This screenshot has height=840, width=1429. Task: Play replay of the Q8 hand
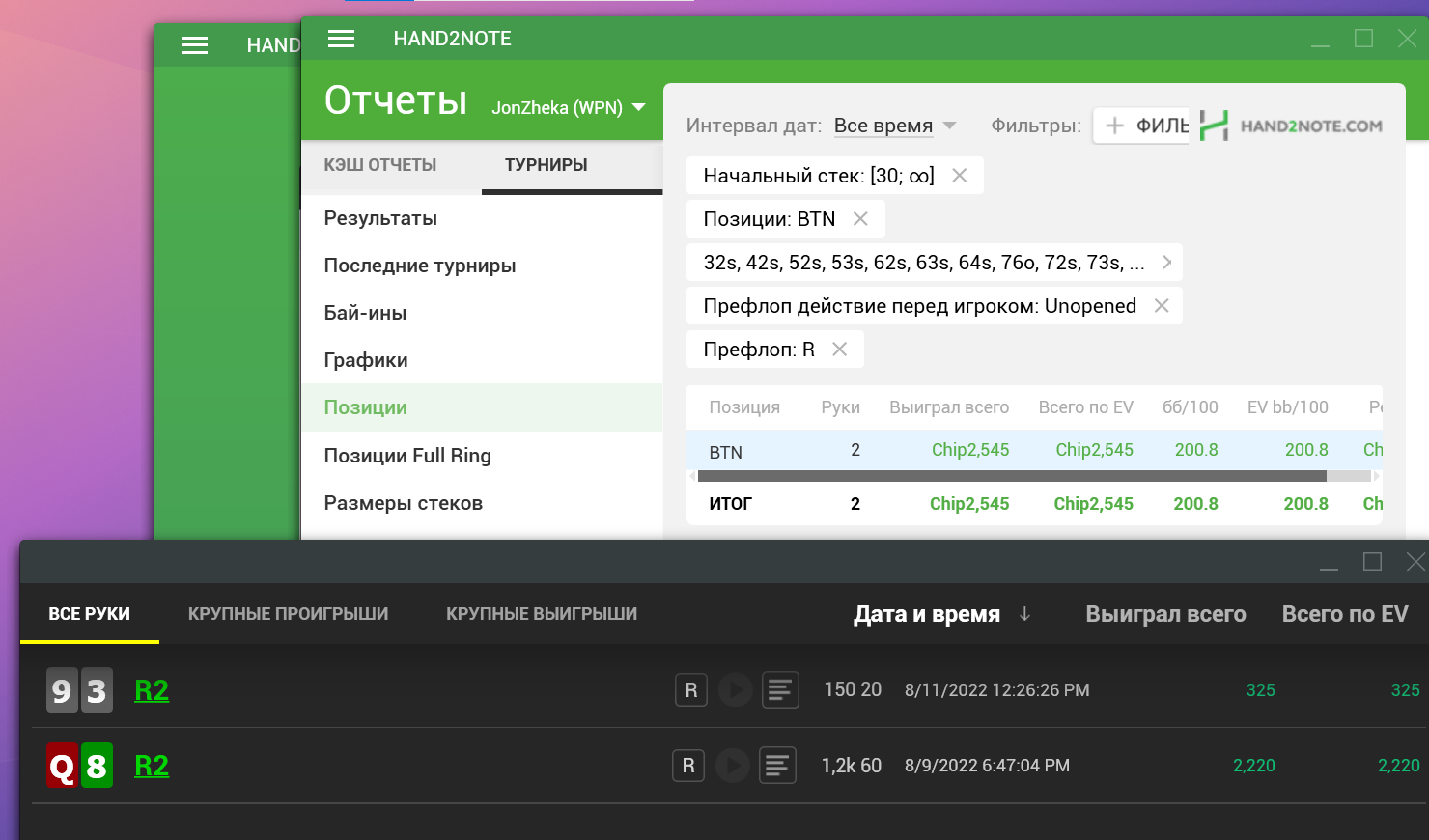point(733,766)
